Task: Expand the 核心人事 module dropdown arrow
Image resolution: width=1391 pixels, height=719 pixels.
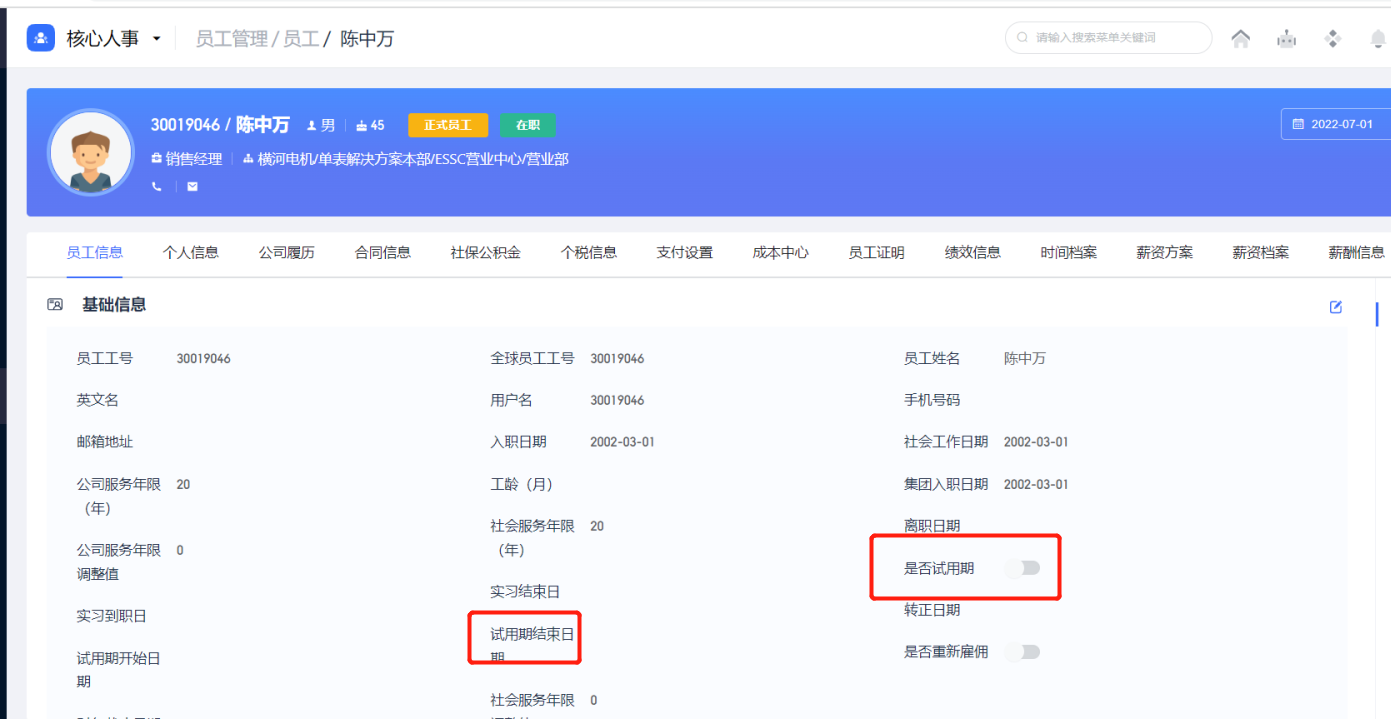Action: pyautogui.click(x=156, y=39)
